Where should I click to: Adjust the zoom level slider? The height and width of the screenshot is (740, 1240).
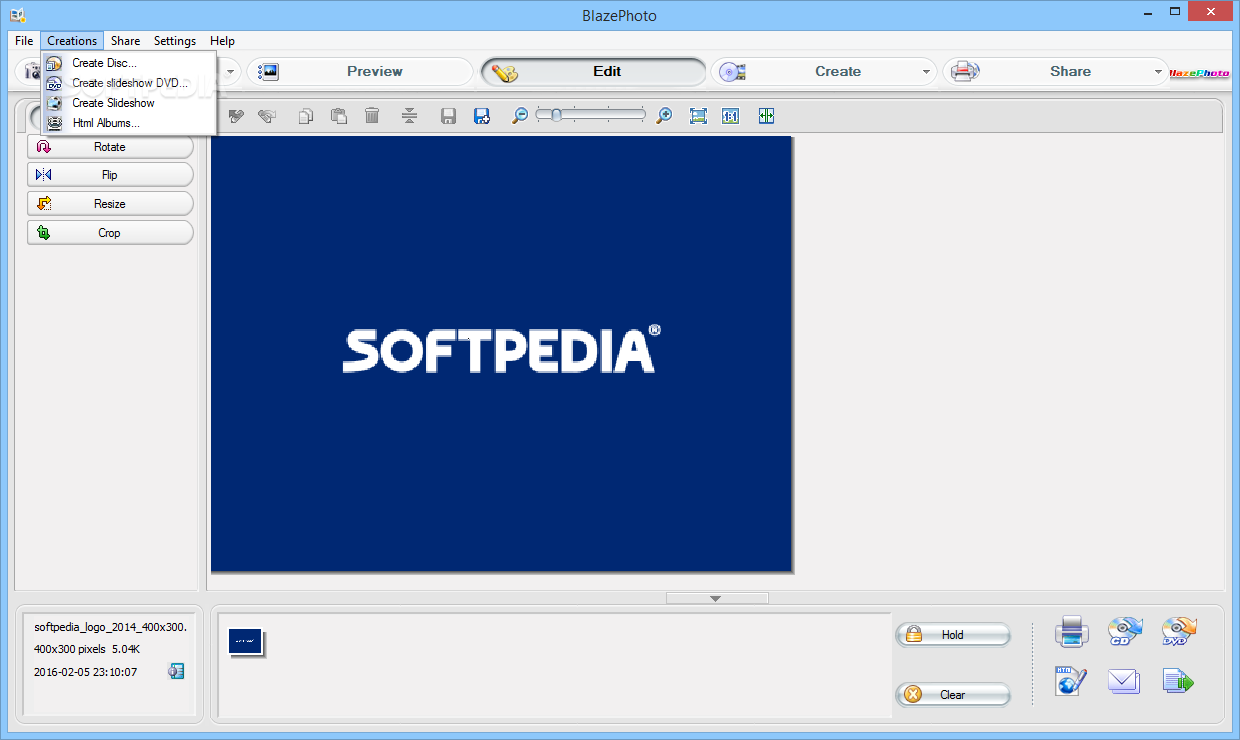coord(591,115)
